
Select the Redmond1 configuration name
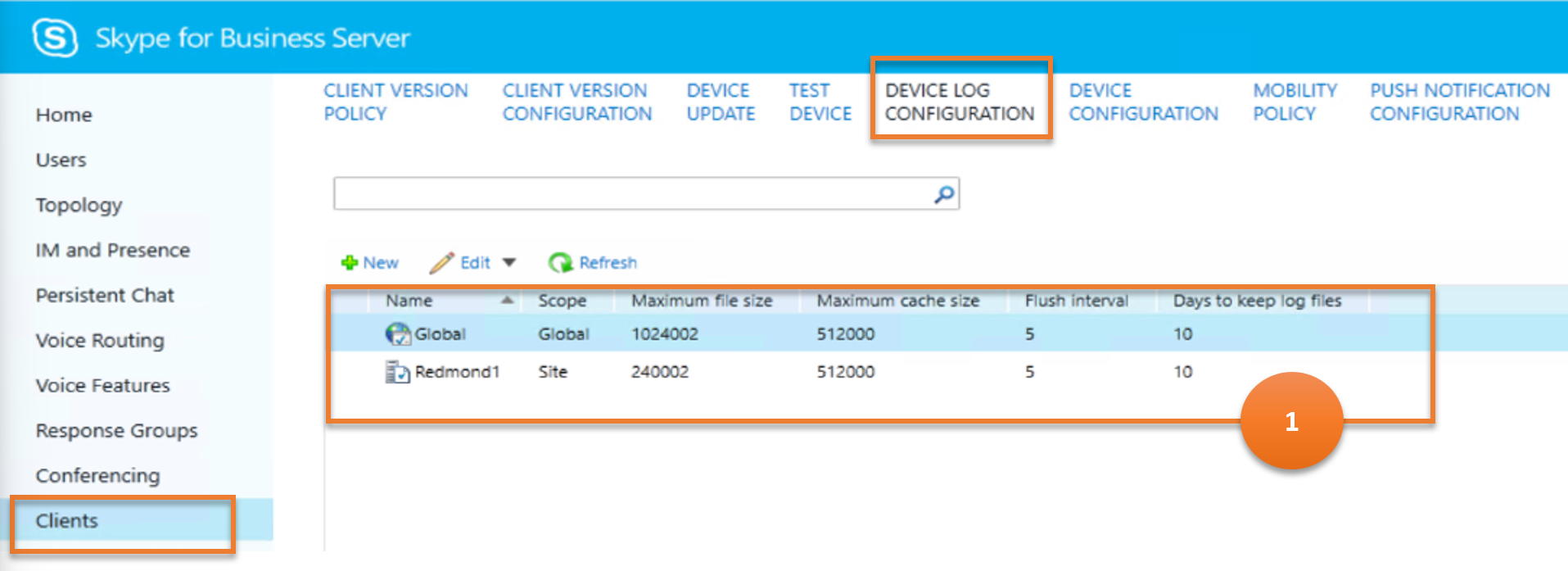point(457,372)
